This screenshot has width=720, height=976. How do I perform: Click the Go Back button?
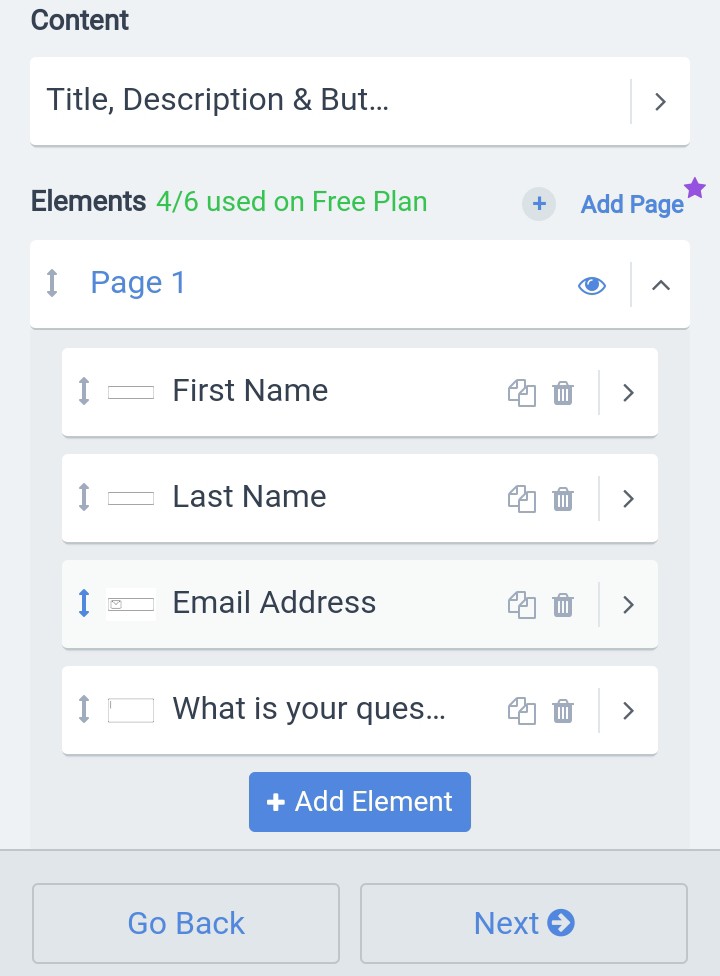click(186, 923)
